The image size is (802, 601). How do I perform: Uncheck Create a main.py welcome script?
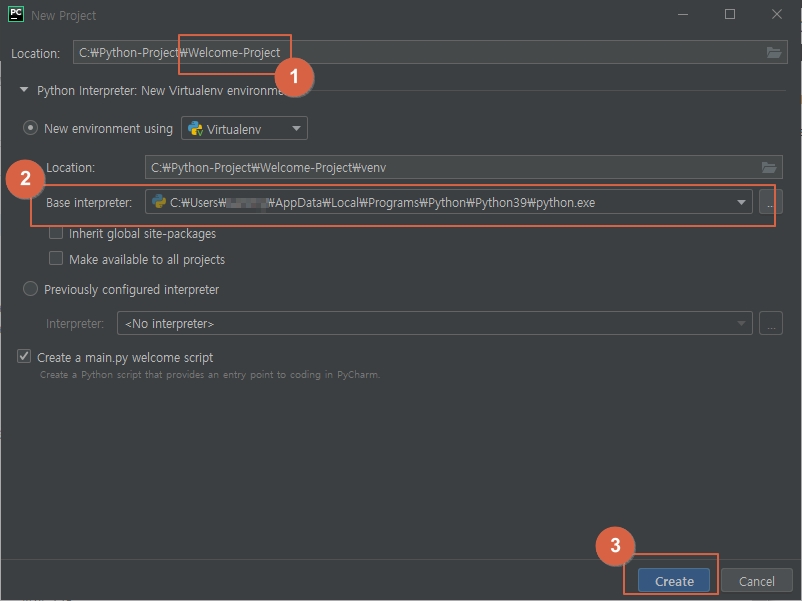coord(24,356)
